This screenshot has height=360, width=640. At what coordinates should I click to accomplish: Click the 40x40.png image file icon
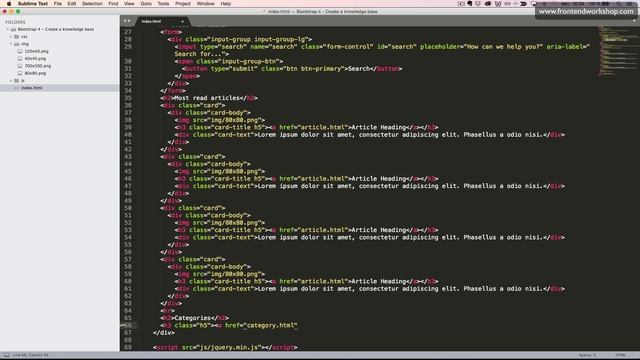20,59
